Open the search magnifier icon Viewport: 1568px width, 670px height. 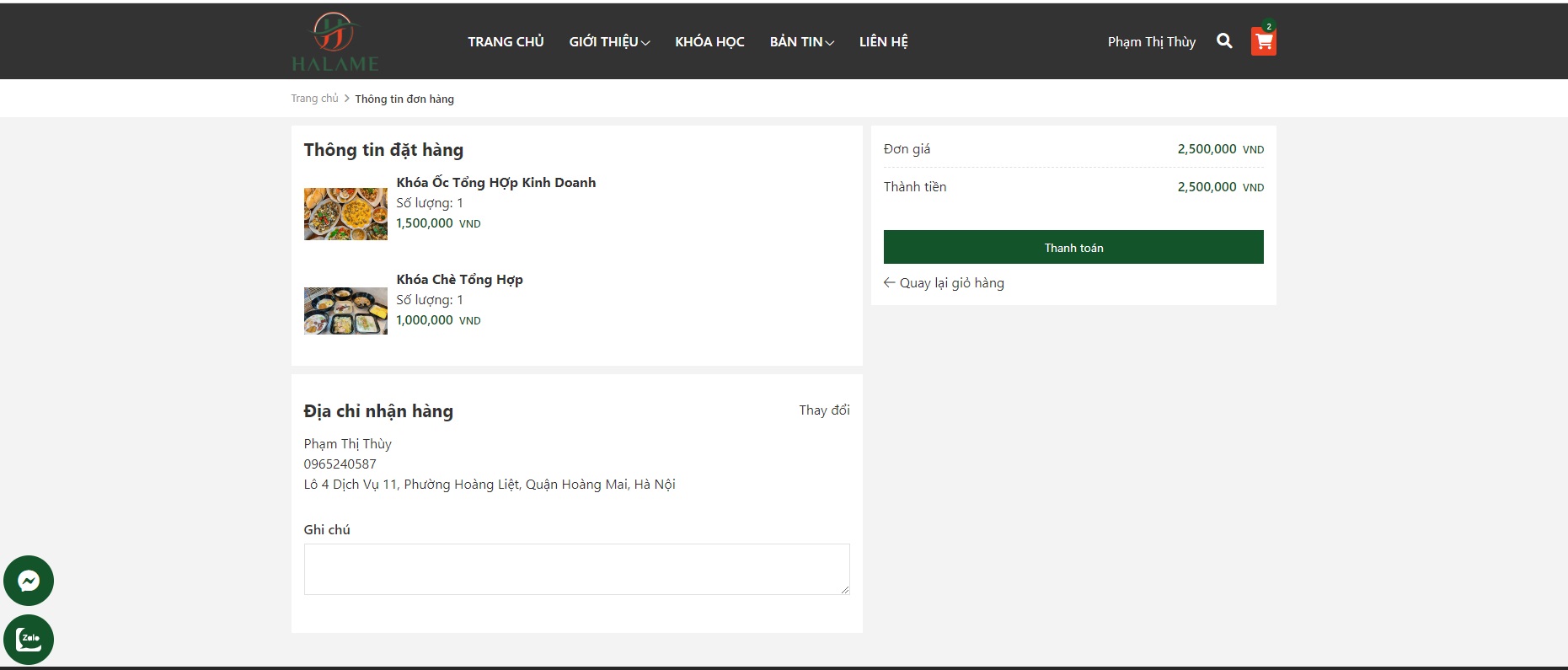tap(1224, 41)
